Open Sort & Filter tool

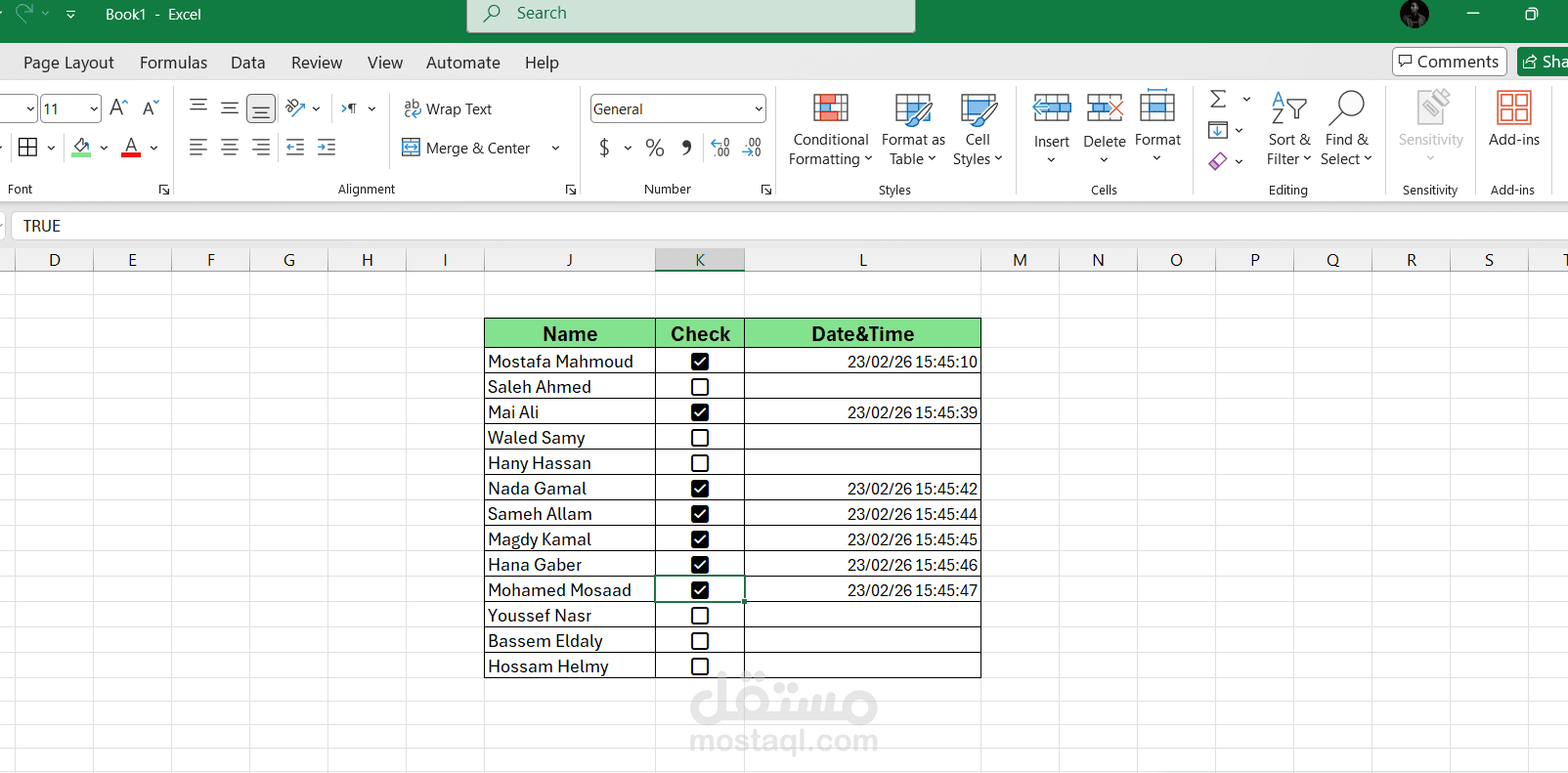pyautogui.click(x=1289, y=129)
